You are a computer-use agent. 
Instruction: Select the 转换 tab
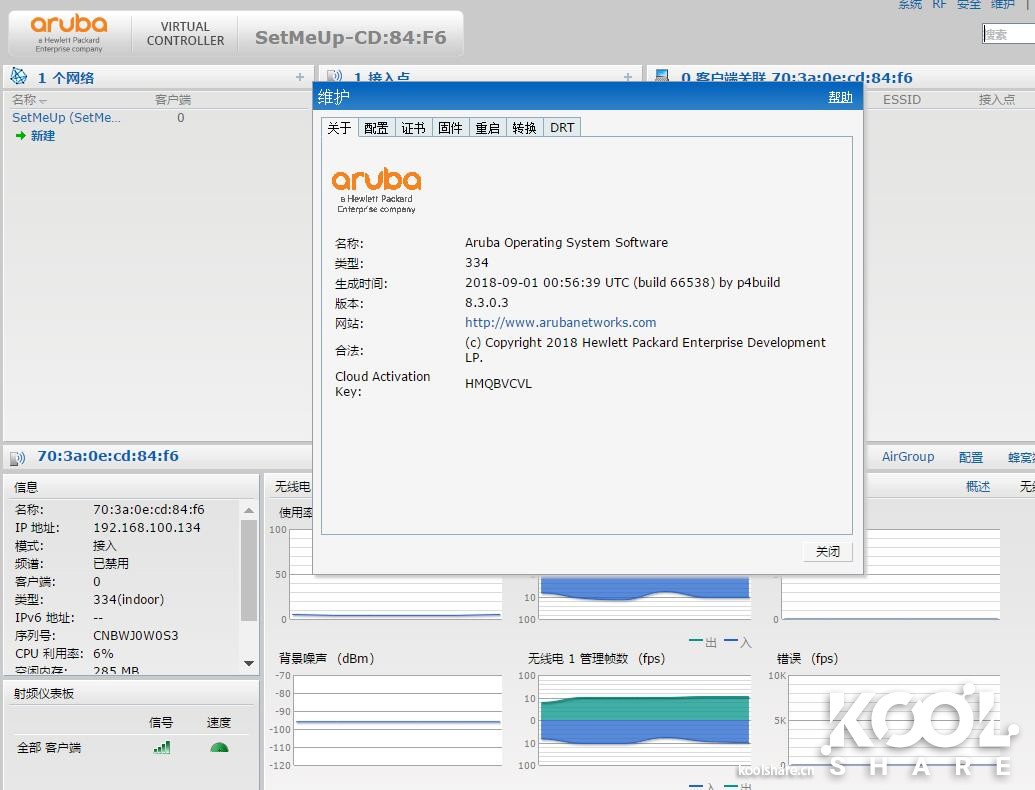[524, 127]
